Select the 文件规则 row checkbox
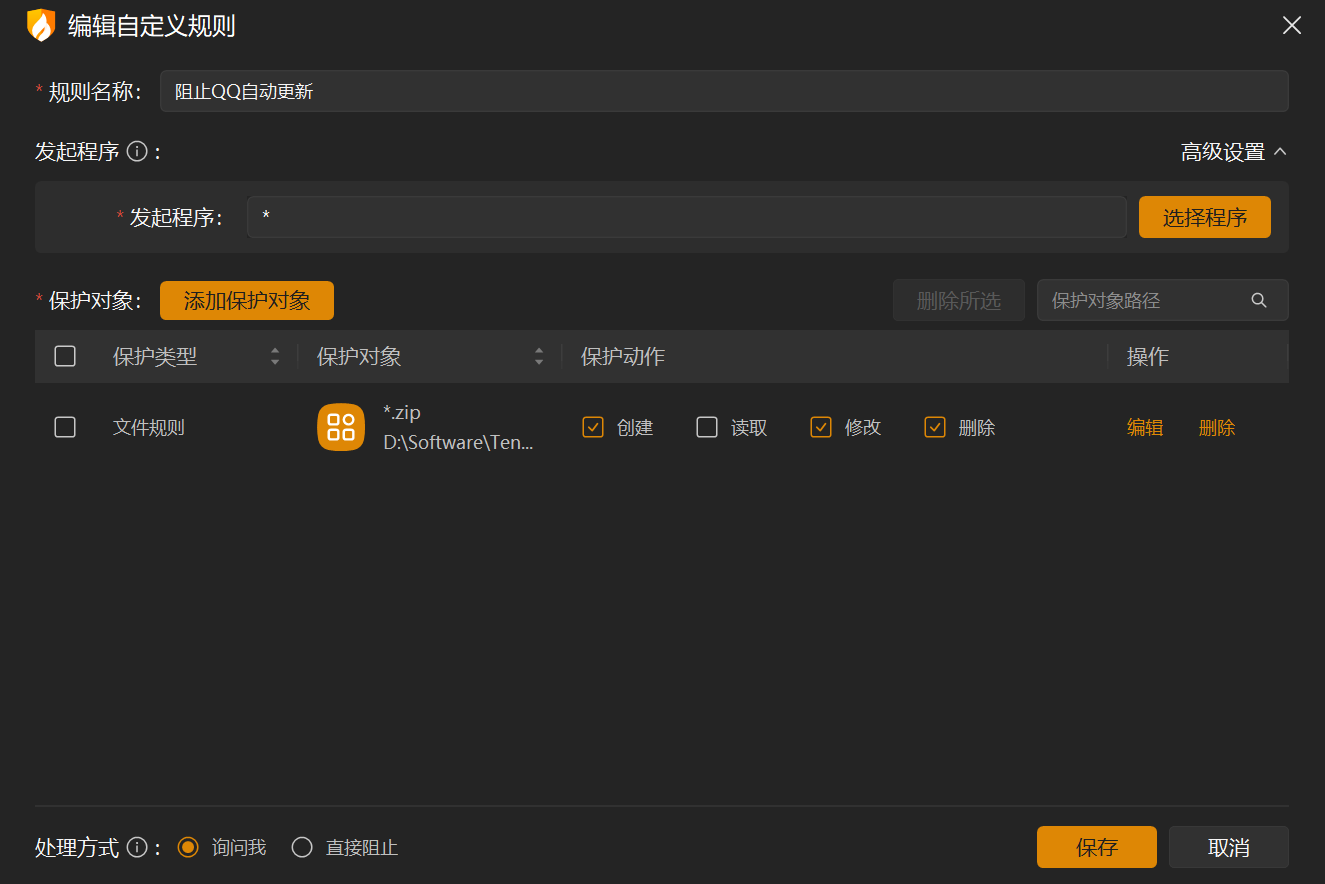Viewport: 1325px width, 884px height. pyautogui.click(x=65, y=428)
